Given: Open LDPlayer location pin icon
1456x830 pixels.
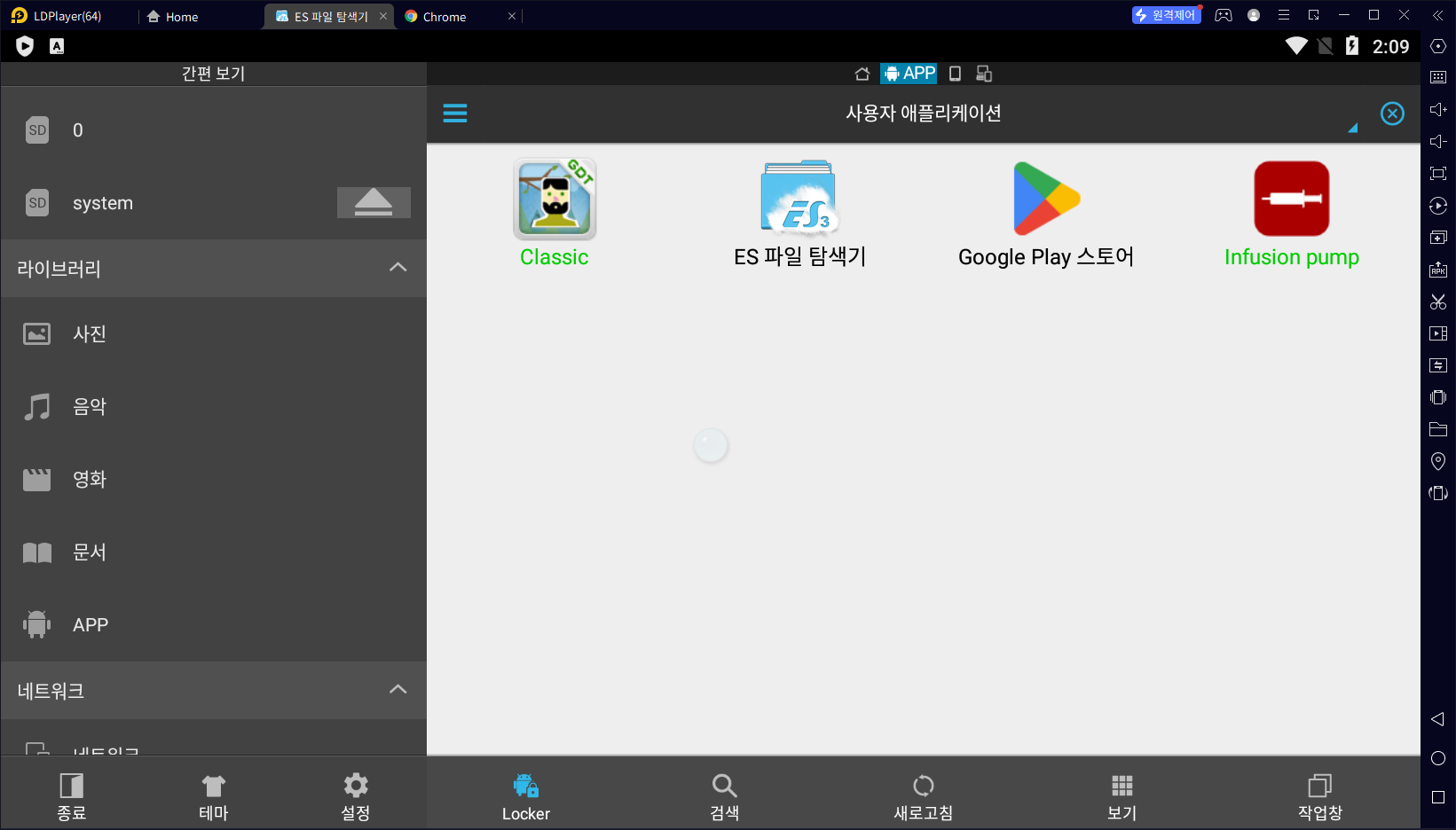Looking at the screenshot, I should [x=1438, y=461].
